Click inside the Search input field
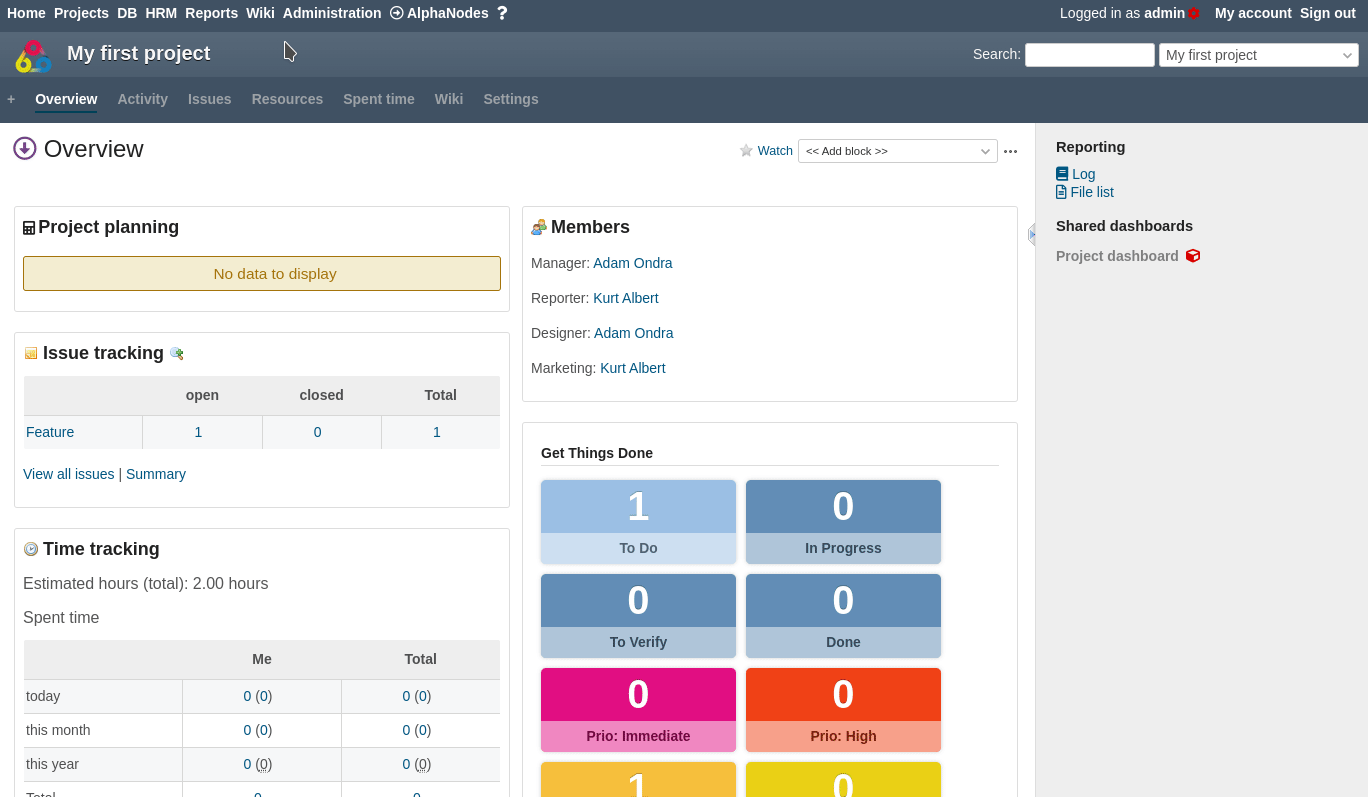Viewport: 1368px width, 797px height. 1089,54
